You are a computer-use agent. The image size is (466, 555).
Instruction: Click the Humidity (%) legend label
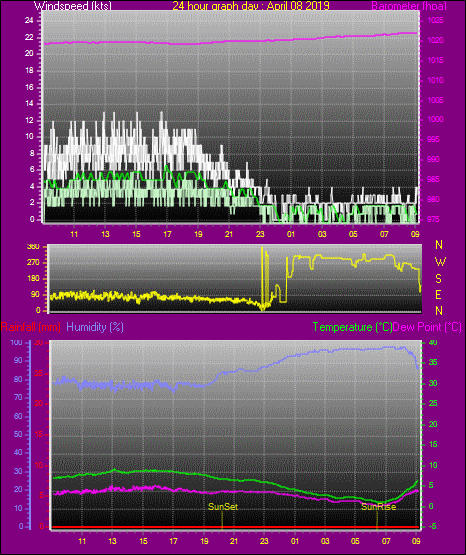click(95, 327)
